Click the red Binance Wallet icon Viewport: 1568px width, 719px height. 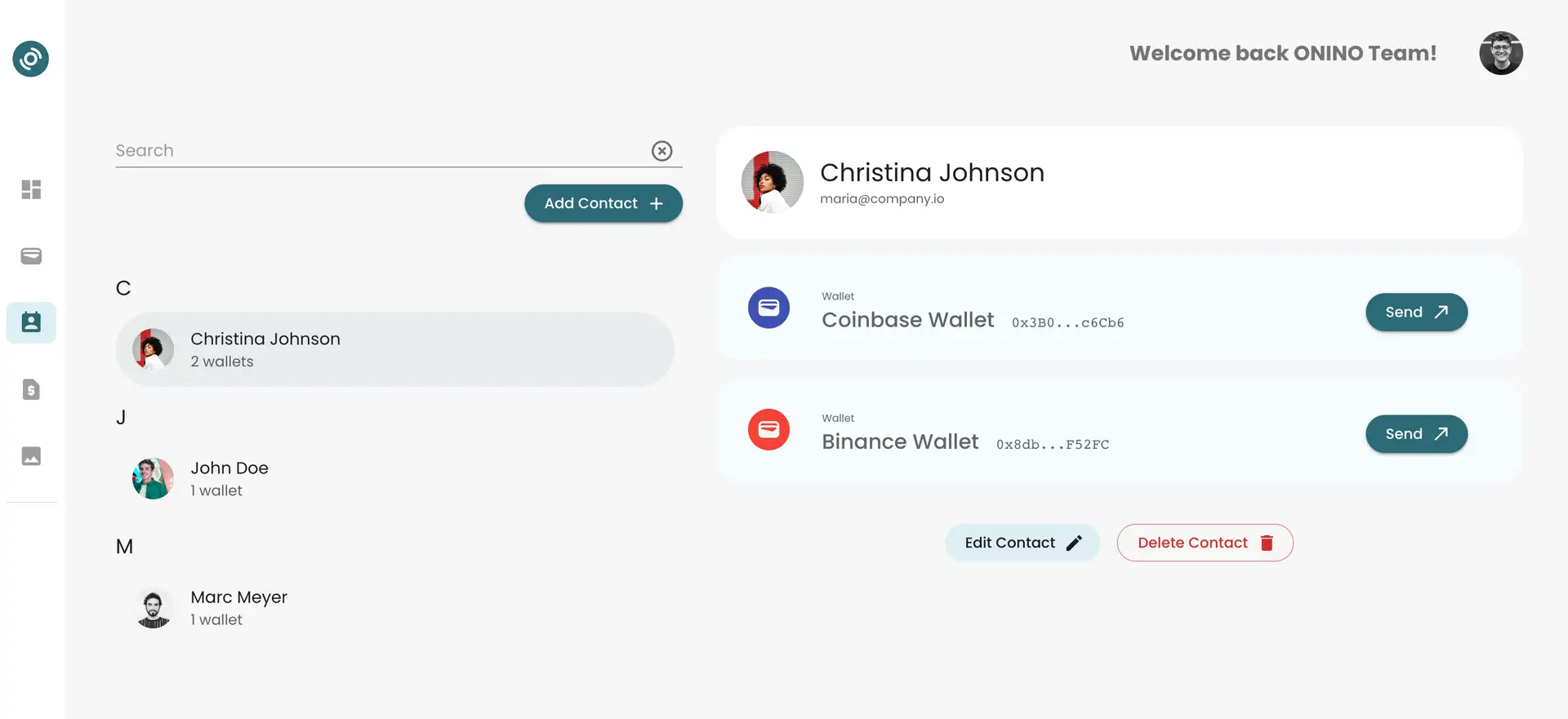coord(768,429)
